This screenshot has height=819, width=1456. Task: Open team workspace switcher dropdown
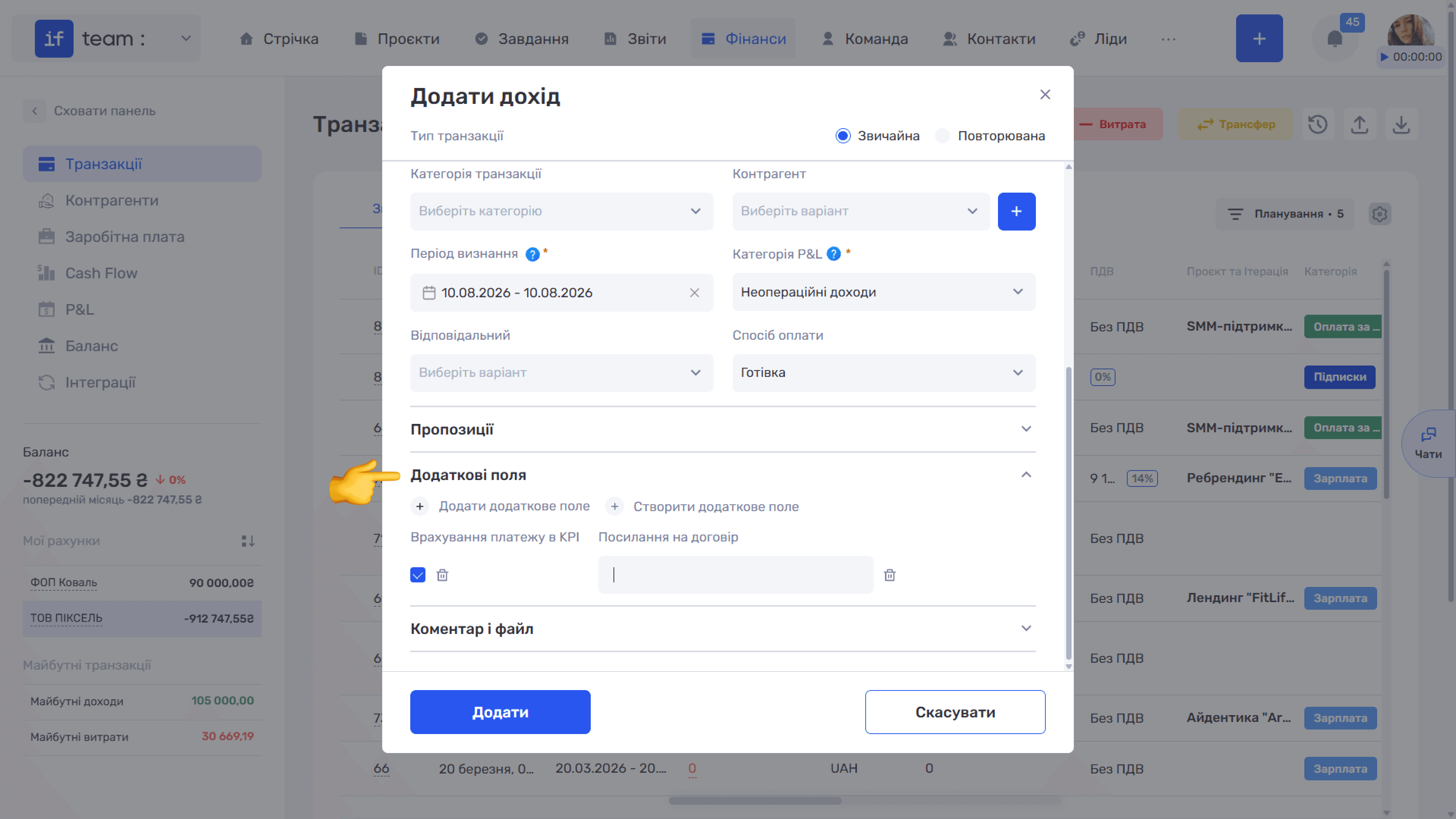186,38
